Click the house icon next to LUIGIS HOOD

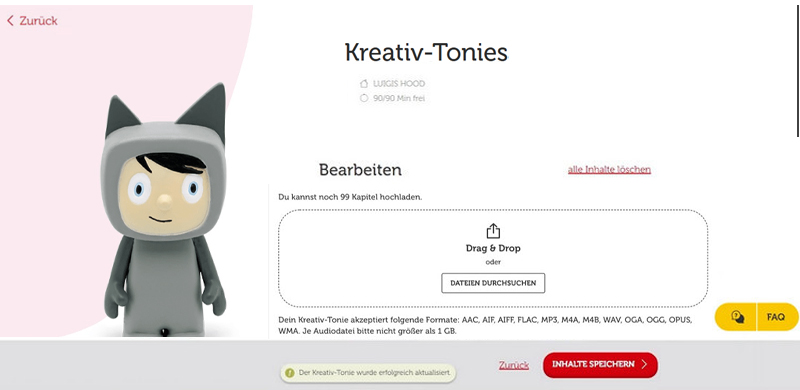(x=364, y=84)
